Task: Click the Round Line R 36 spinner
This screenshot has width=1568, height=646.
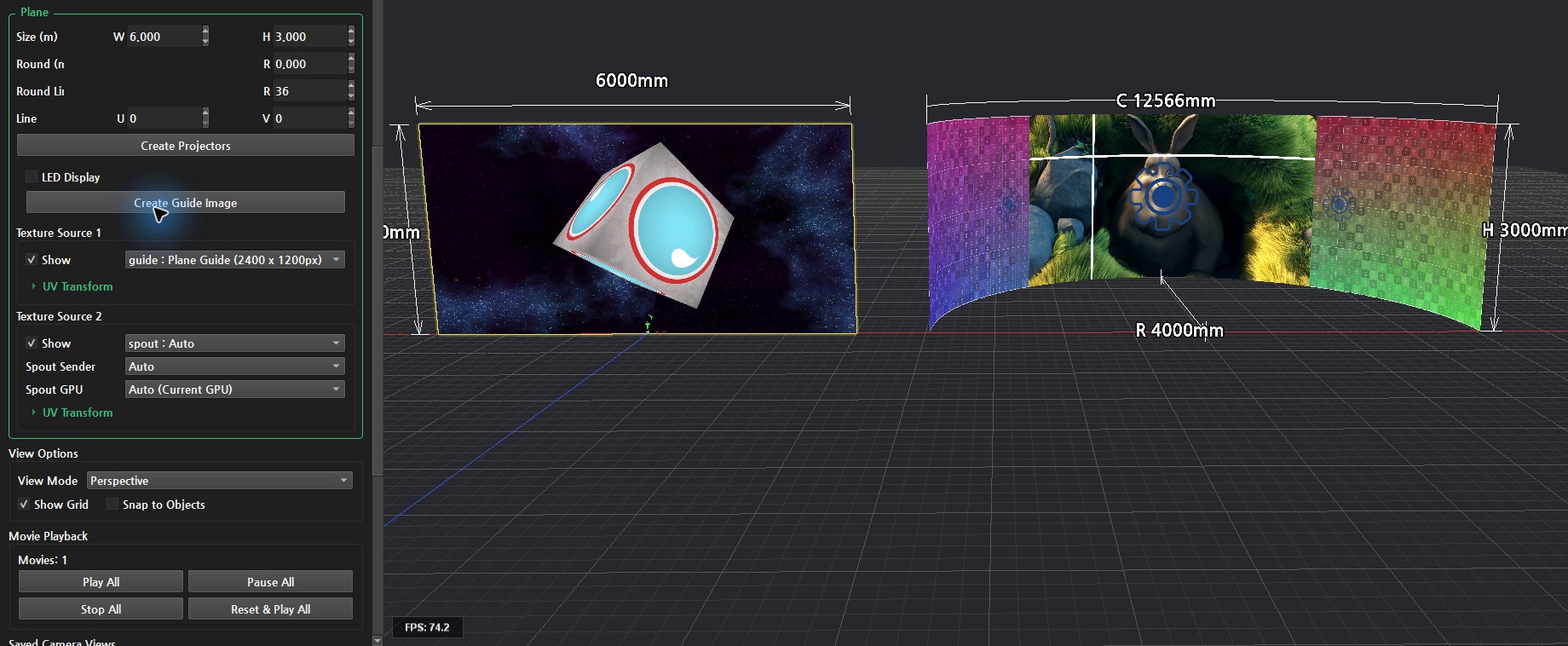Action: point(351,91)
